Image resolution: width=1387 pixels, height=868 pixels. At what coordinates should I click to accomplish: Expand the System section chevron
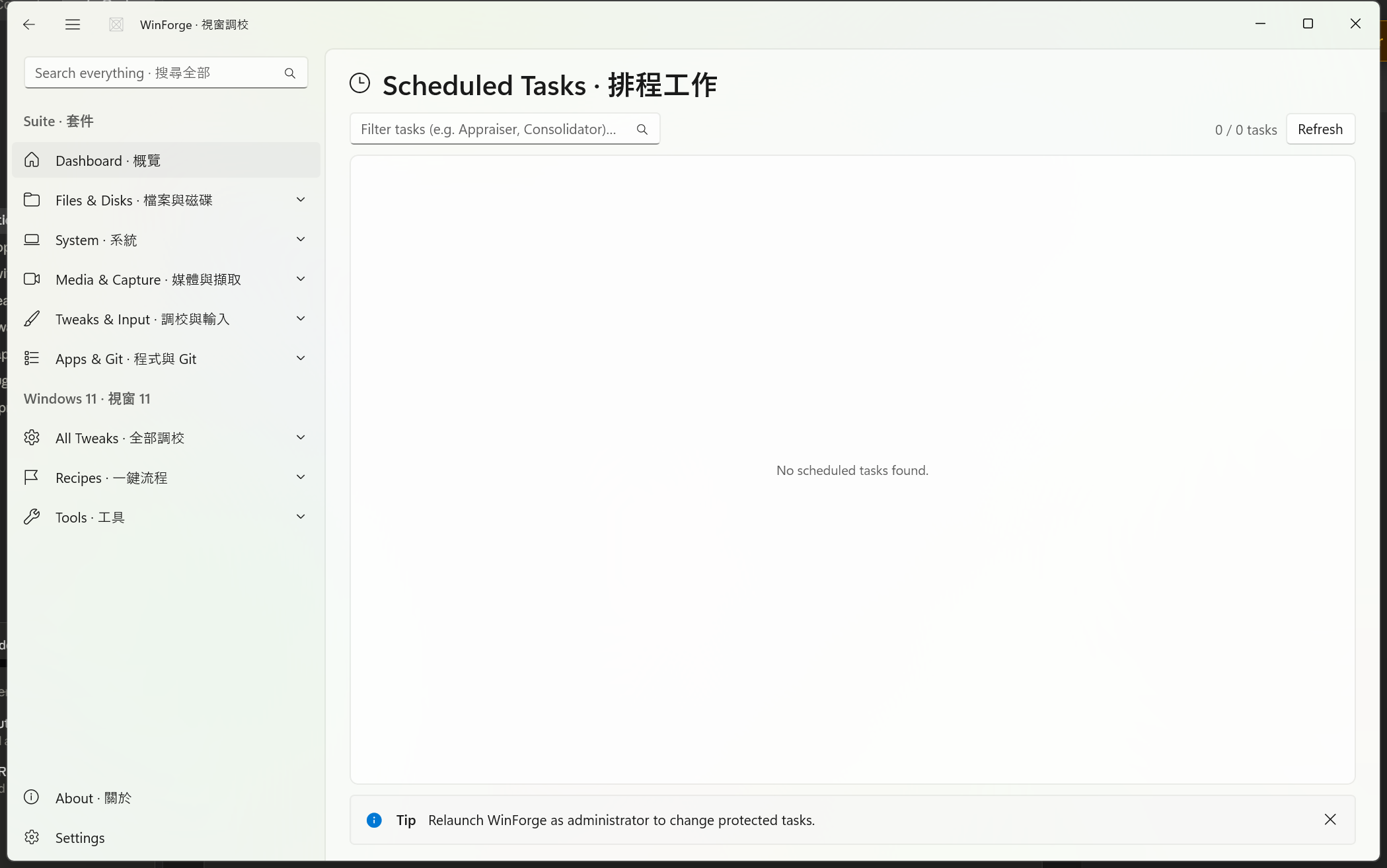click(x=301, y=239)
